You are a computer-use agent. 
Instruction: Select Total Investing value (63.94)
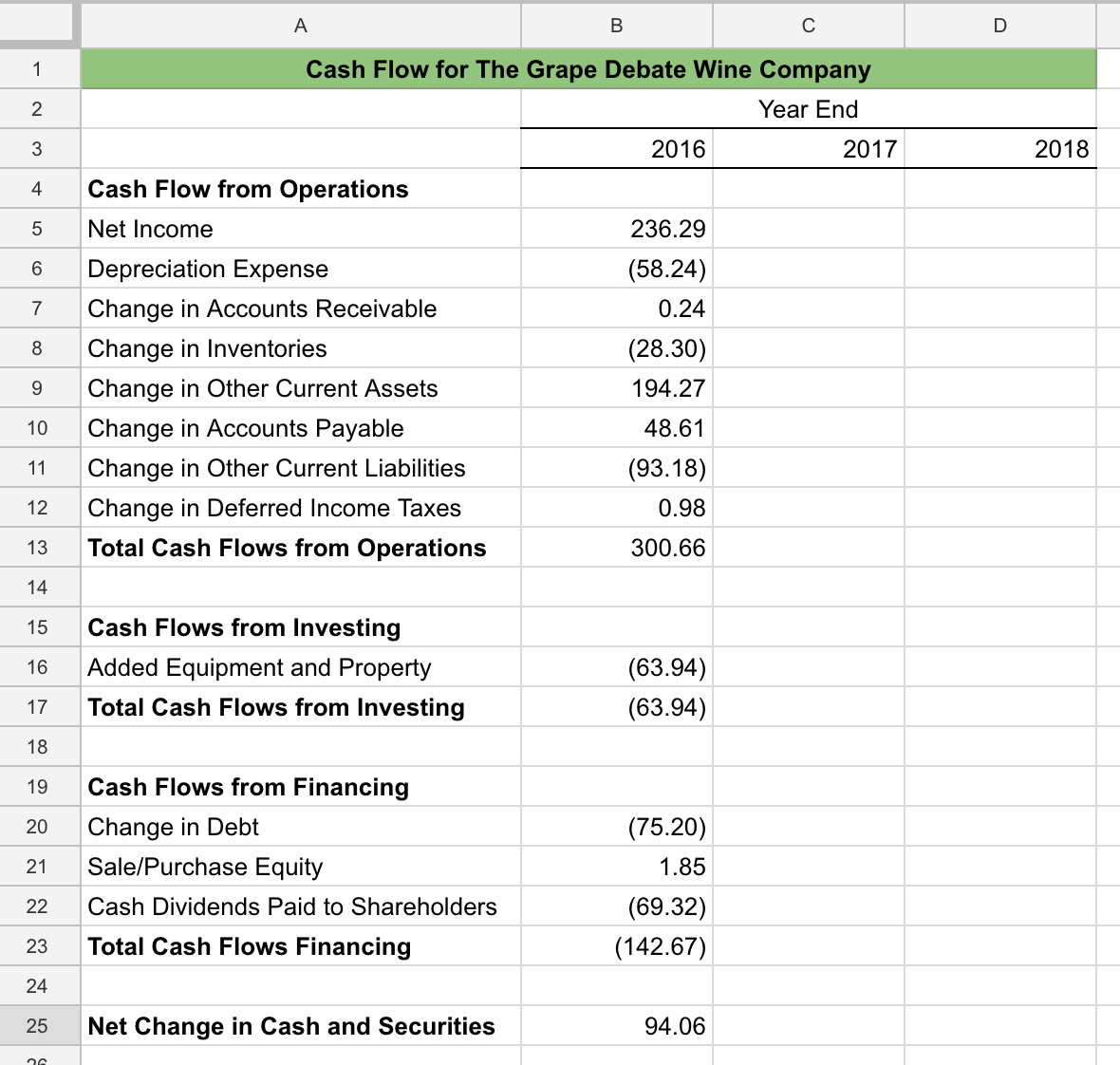coord(617,707)
